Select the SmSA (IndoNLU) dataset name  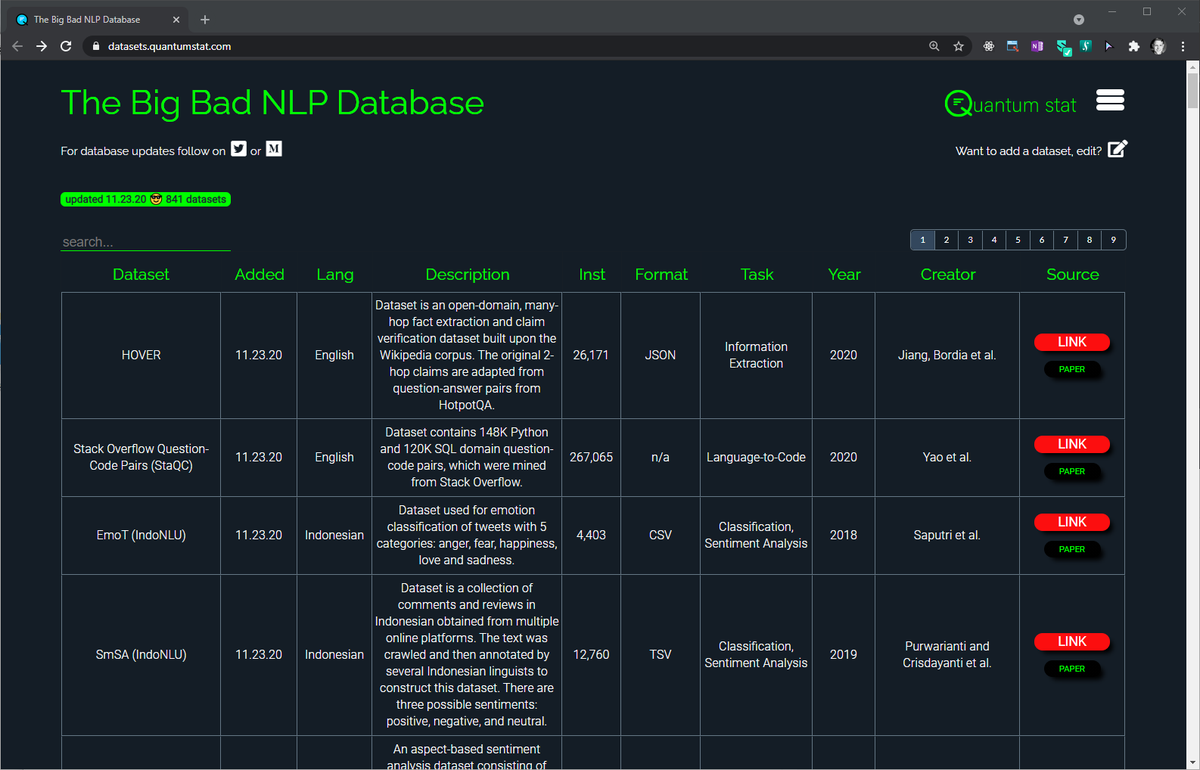tap(141, 655)
